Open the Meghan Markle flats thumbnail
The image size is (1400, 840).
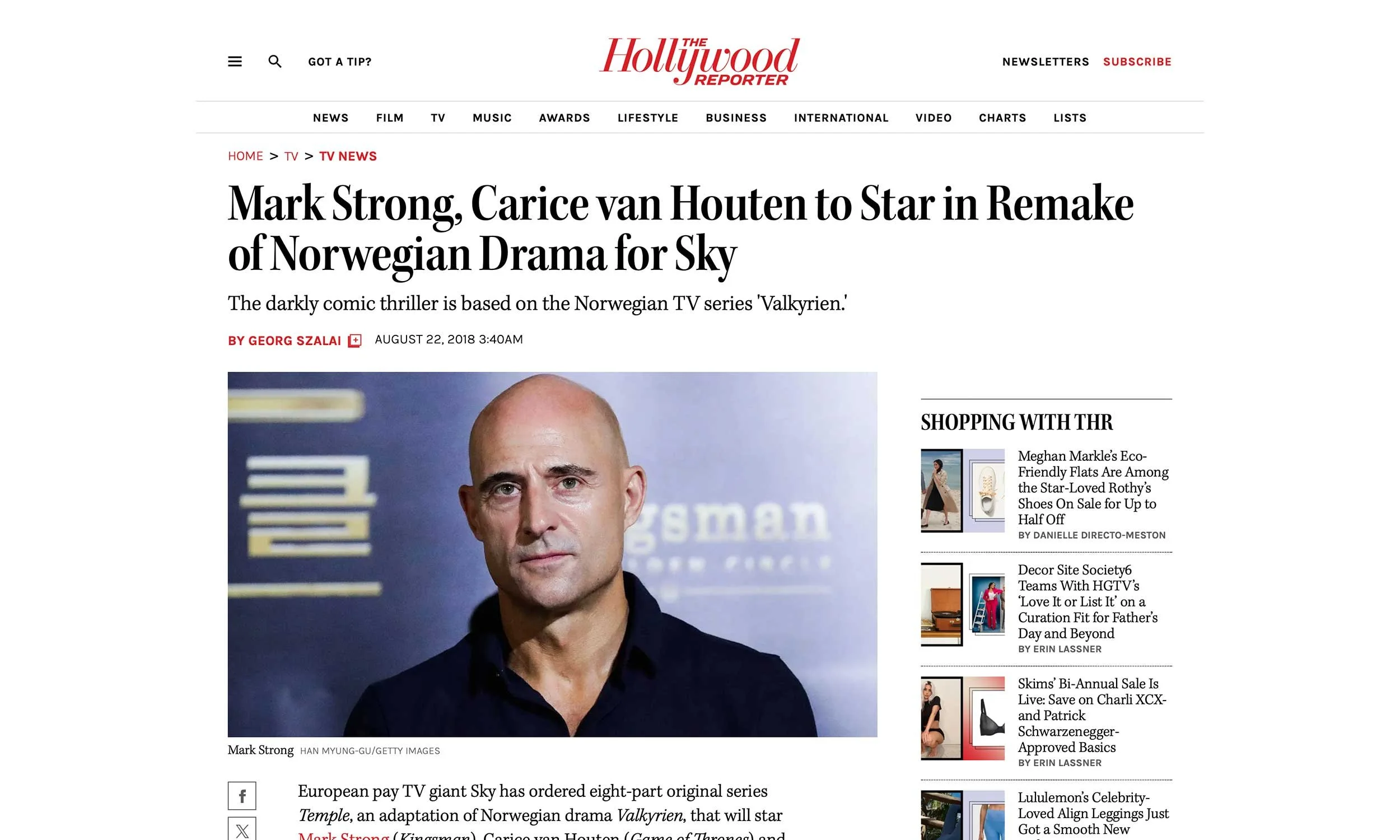(x=963, y=491)
